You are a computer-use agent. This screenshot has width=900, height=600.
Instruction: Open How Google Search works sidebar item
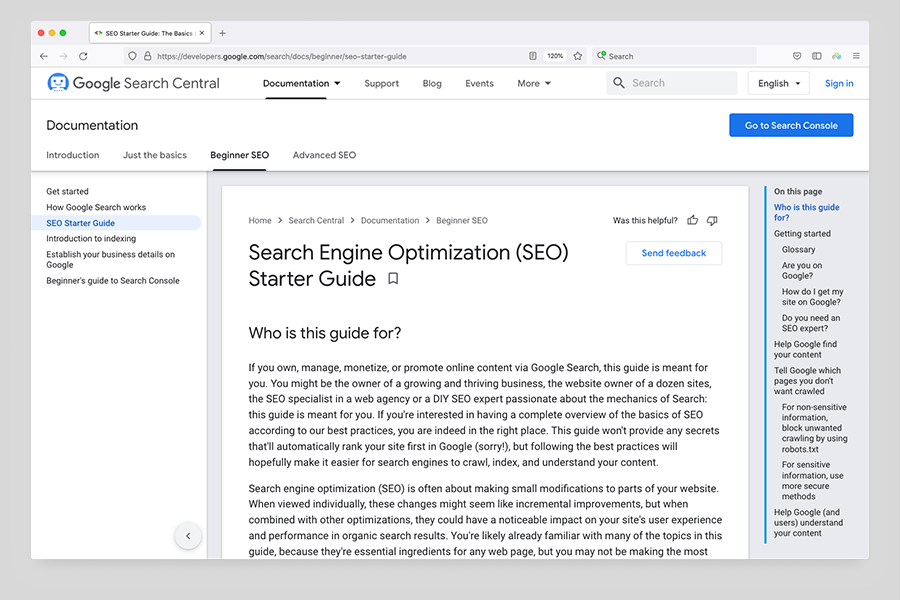tap(96, 207)
